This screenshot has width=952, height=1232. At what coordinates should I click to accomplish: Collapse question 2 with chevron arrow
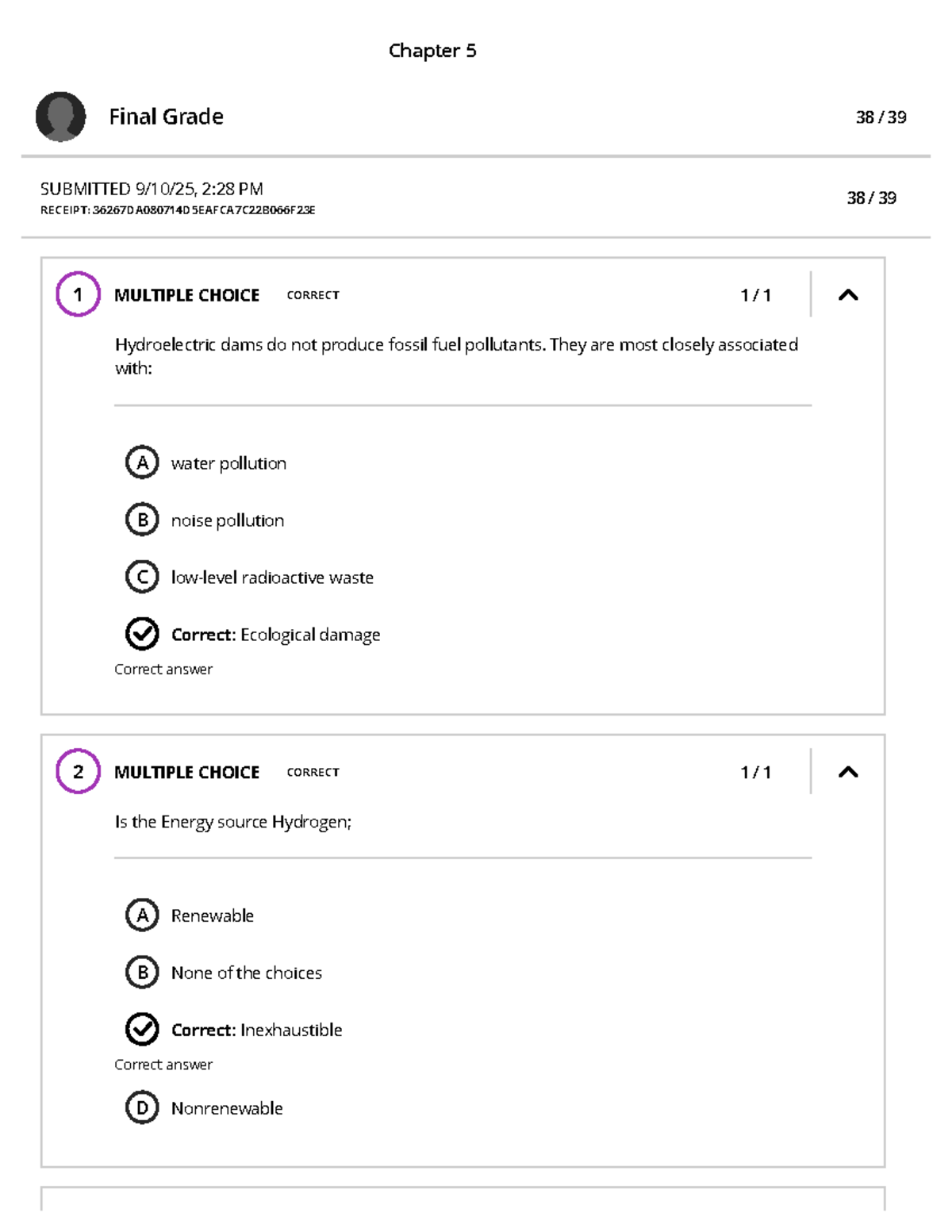click(848, 772)
